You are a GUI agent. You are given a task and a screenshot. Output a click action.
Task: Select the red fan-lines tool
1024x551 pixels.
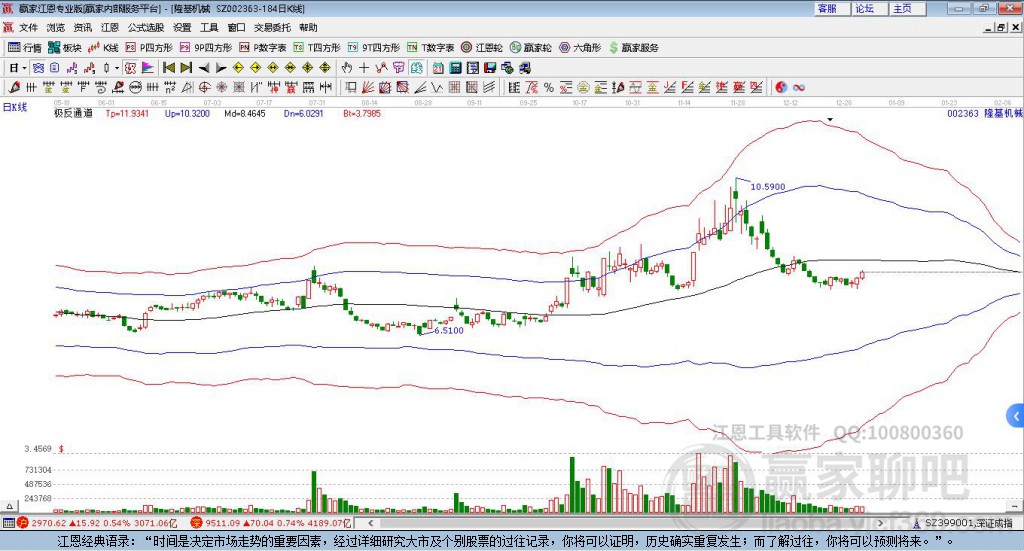click(x=368, y=87)
